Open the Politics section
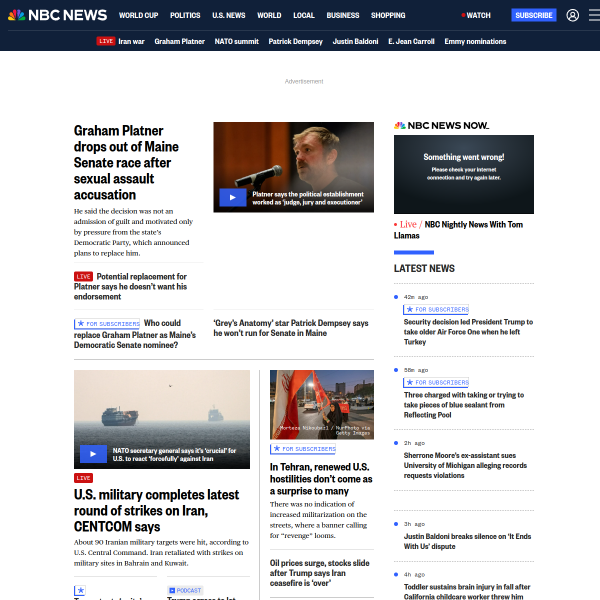The height and width of the screenshot is (600, 600). [185, 15]
